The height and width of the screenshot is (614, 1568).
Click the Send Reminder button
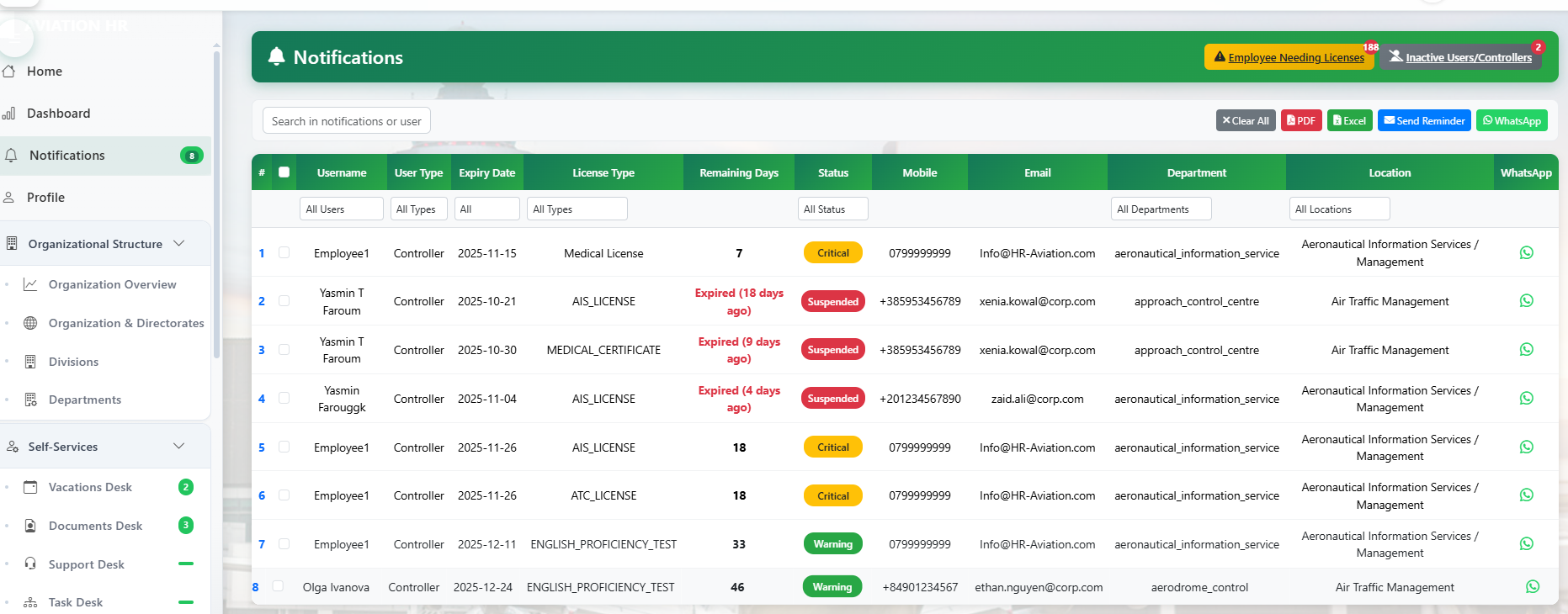1423,121
